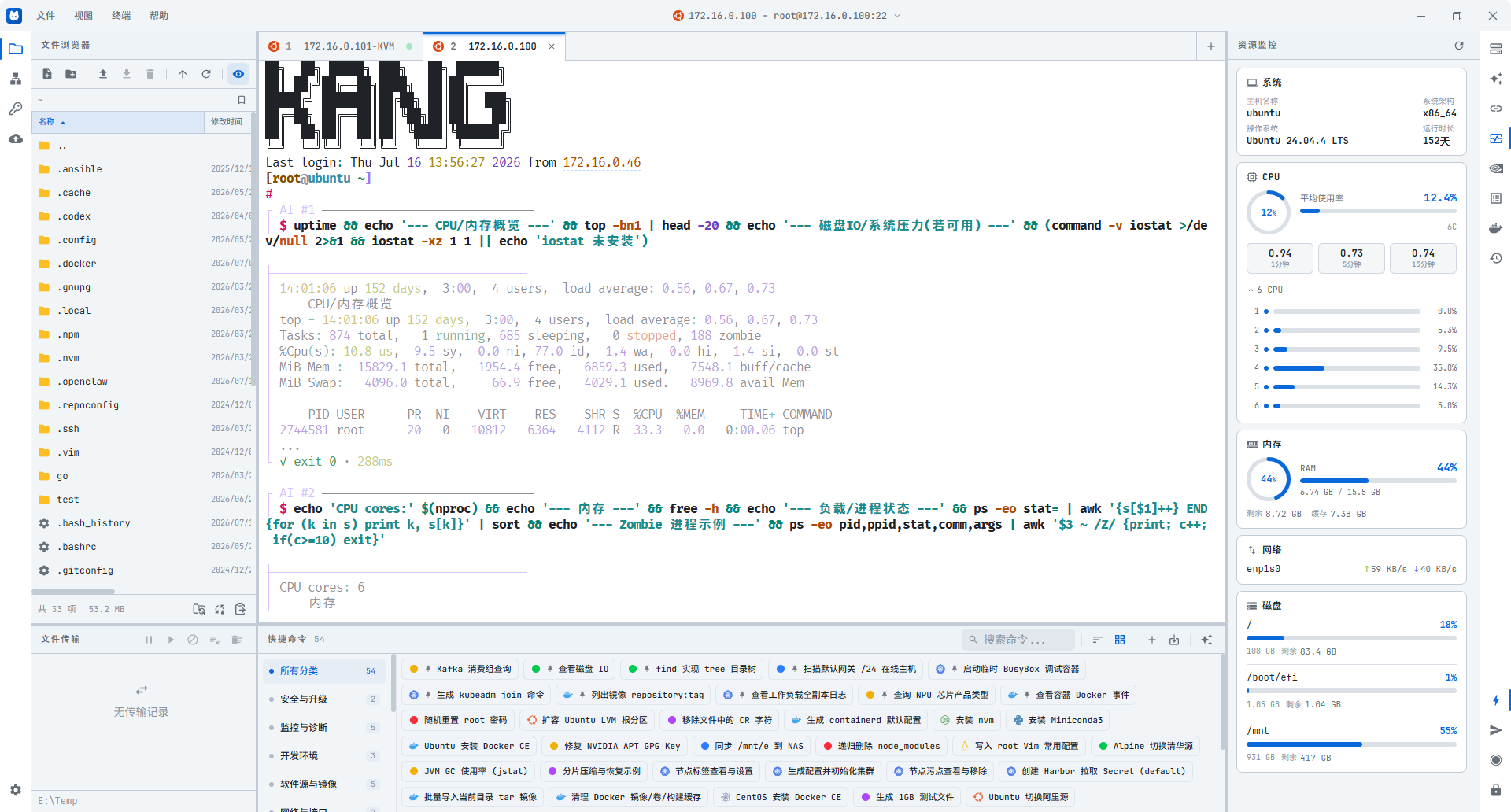Open the 帮助 menu

click(x=159, y=15)
